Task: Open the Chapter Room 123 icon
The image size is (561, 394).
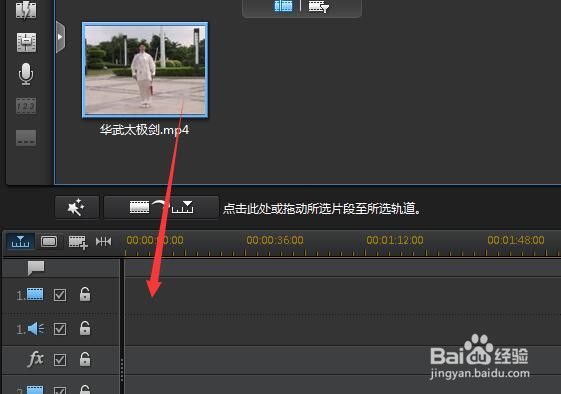Action: click(26, 106)
